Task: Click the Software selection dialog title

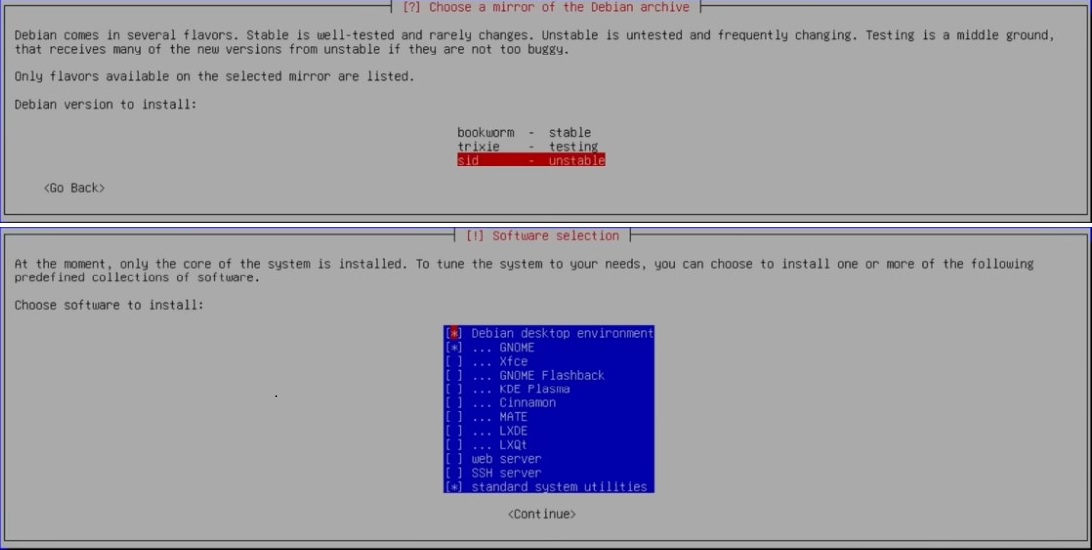Action: (x=542, y=236)
